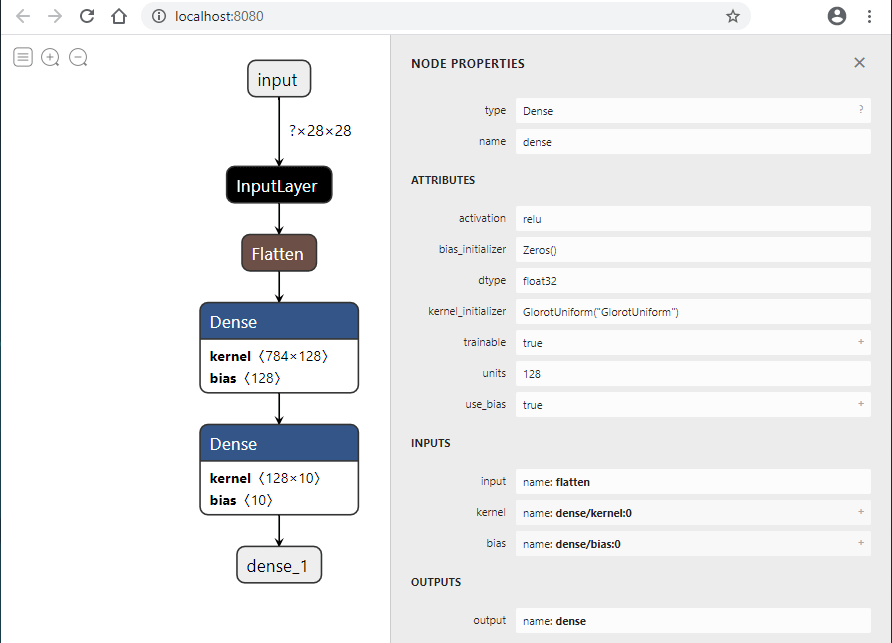892x643 pixels.
Task: Close the Node Properties panel
Action: tap(859, 63)
